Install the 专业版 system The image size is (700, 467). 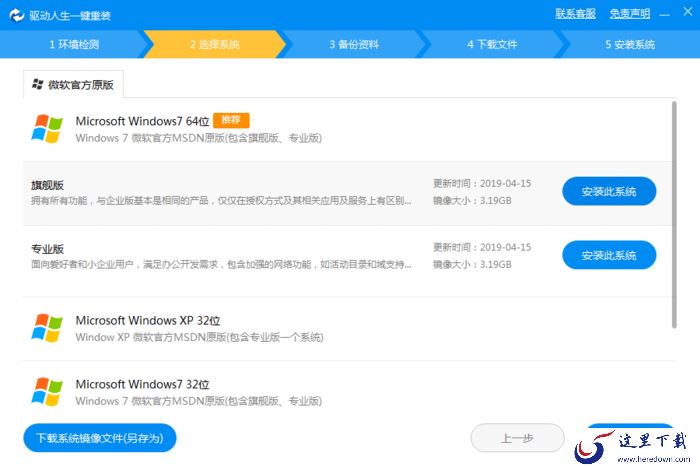609,255
